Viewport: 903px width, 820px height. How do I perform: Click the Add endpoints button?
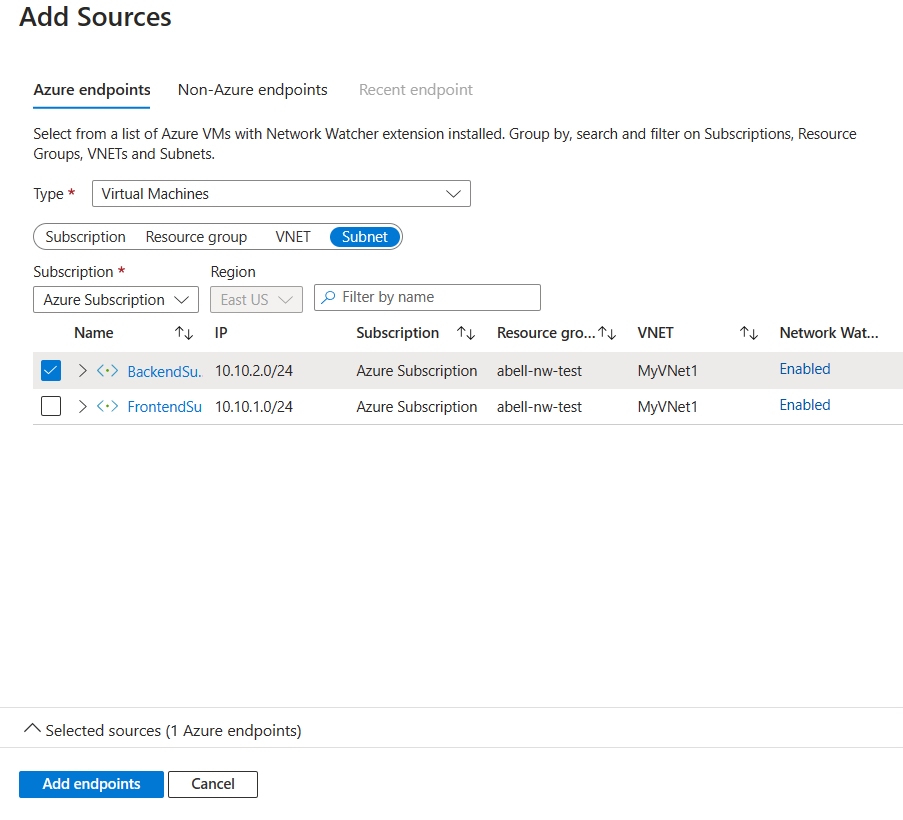pos(91,784)
